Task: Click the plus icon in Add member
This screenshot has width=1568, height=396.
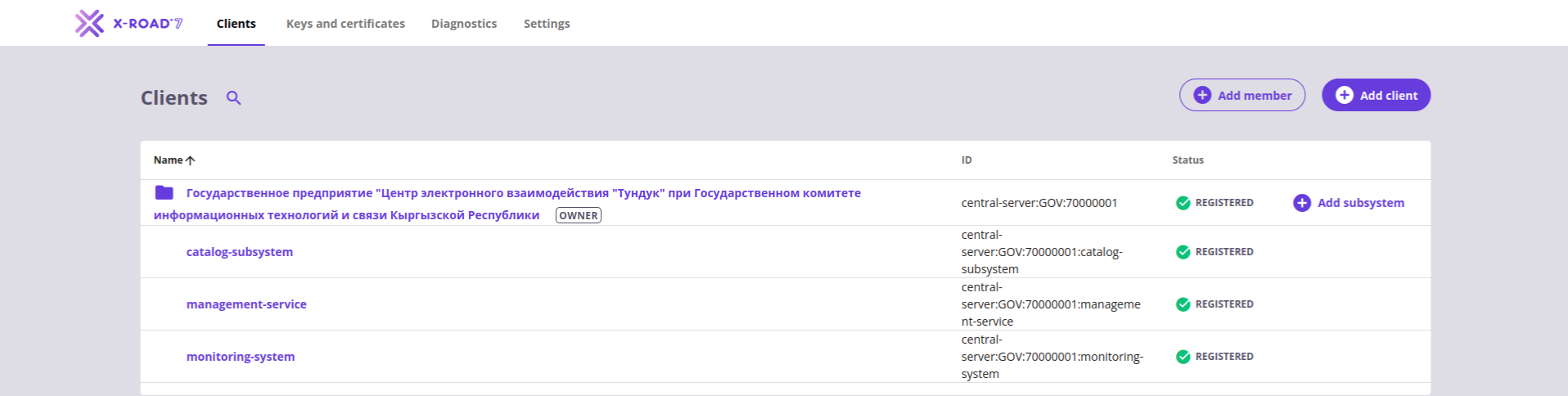Action: coord(1202,95)
